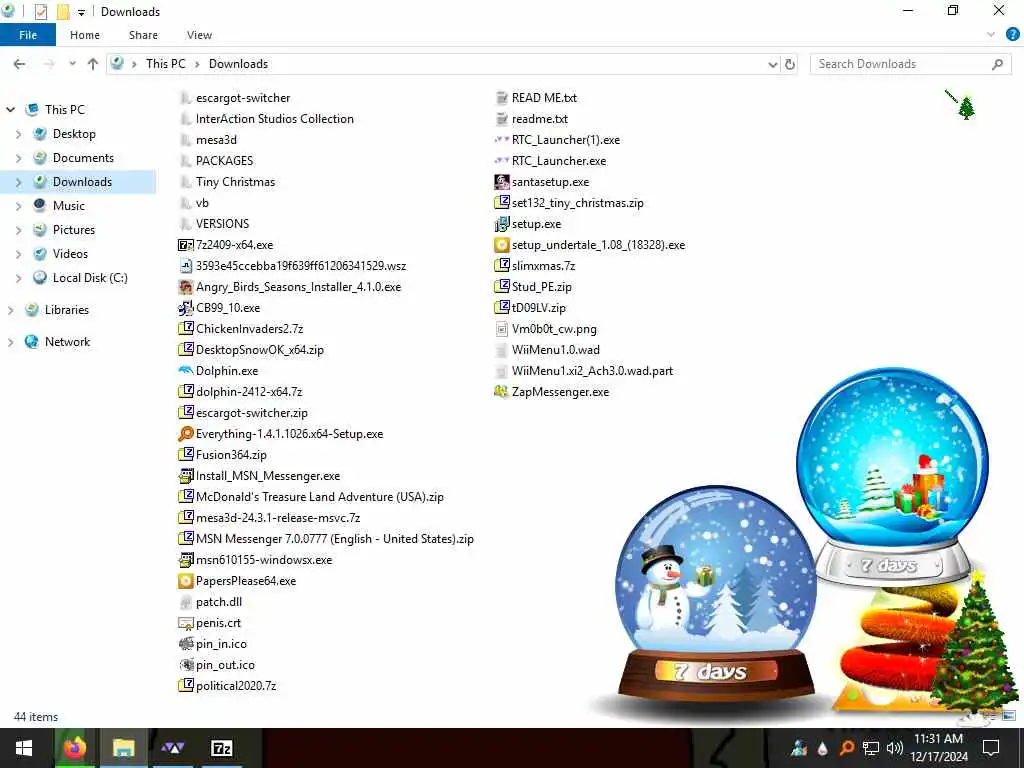Click the RTC_Launcher(1).exe icon
This screenshot has width=1024, height=768.
(502, 140)
